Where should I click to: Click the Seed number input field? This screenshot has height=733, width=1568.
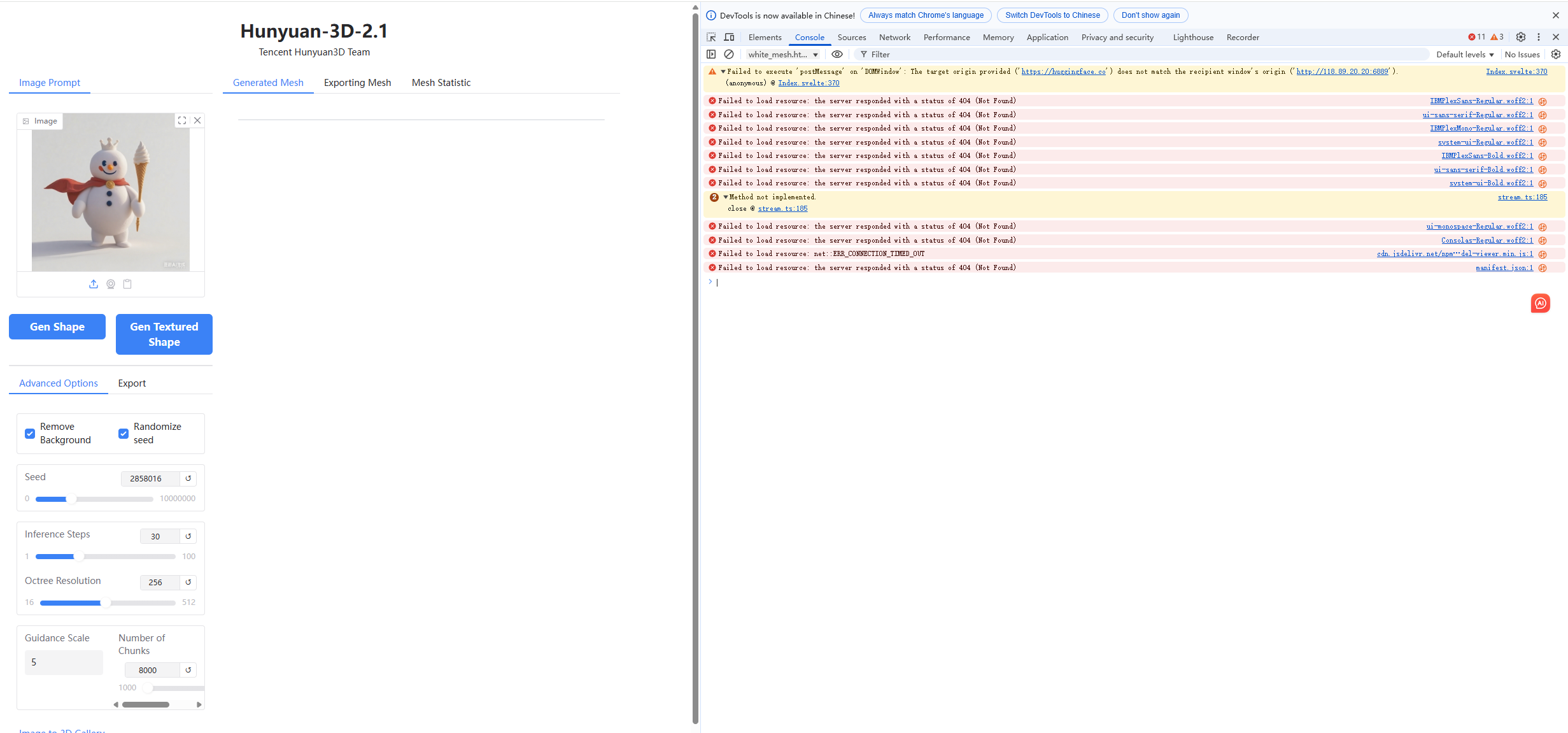[x=150, y=479]
